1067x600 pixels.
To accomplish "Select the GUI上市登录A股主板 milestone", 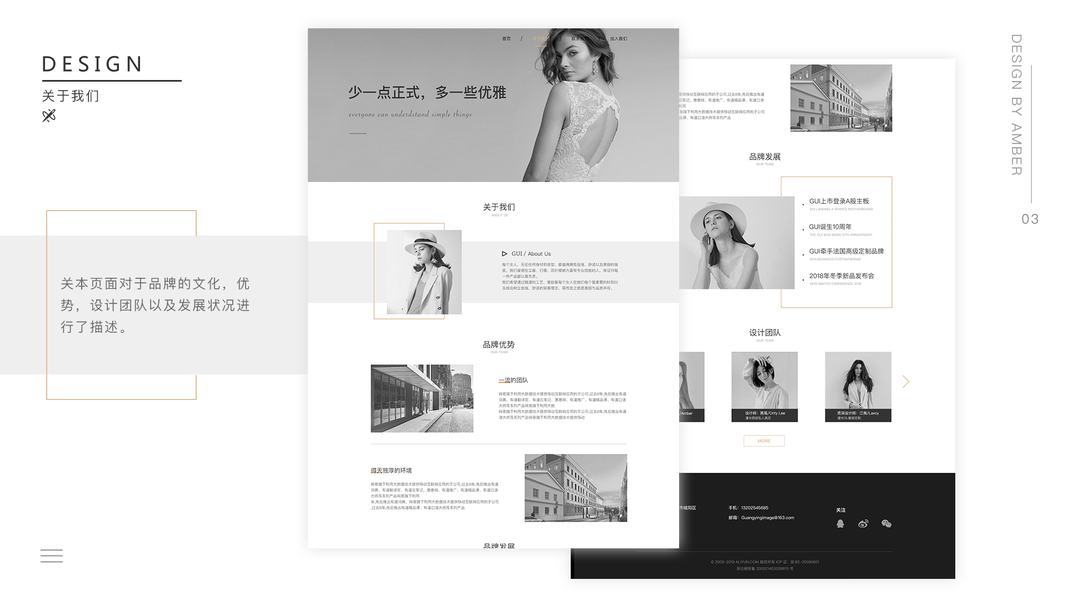I will 839,201.
